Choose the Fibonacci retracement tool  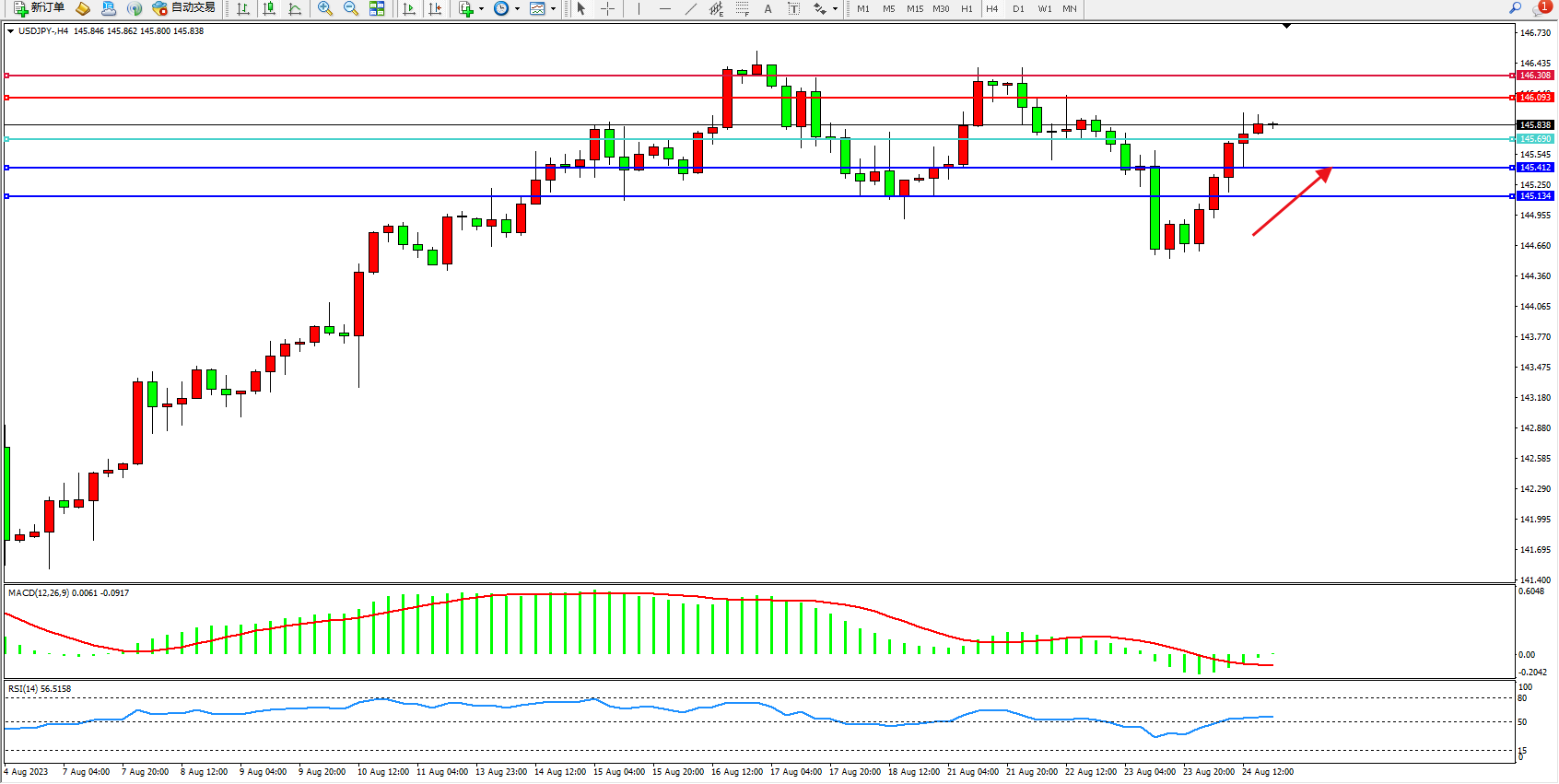click(x=742, y=8)
